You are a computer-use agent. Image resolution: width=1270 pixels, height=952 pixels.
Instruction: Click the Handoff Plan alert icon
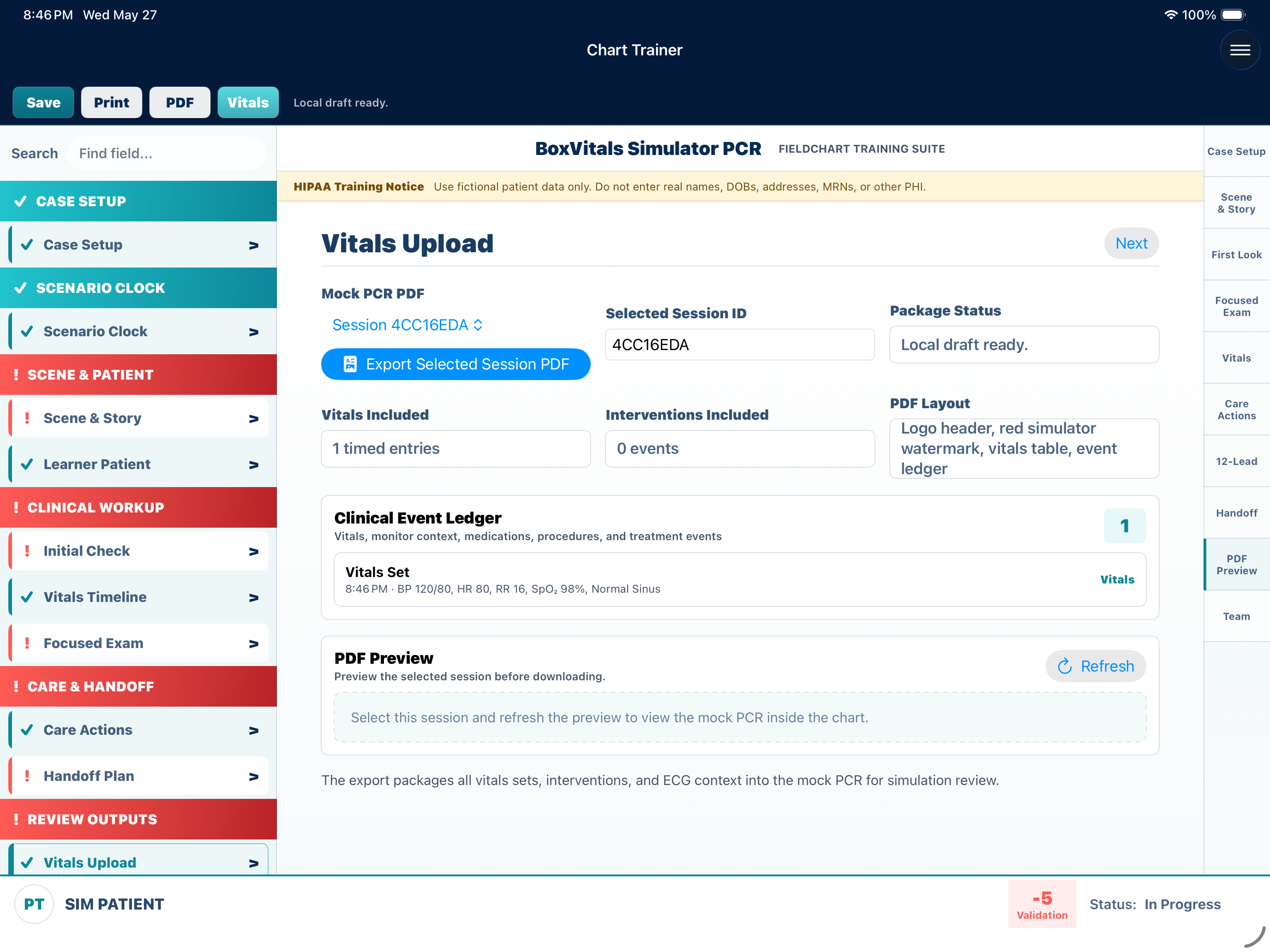[26, 775]
